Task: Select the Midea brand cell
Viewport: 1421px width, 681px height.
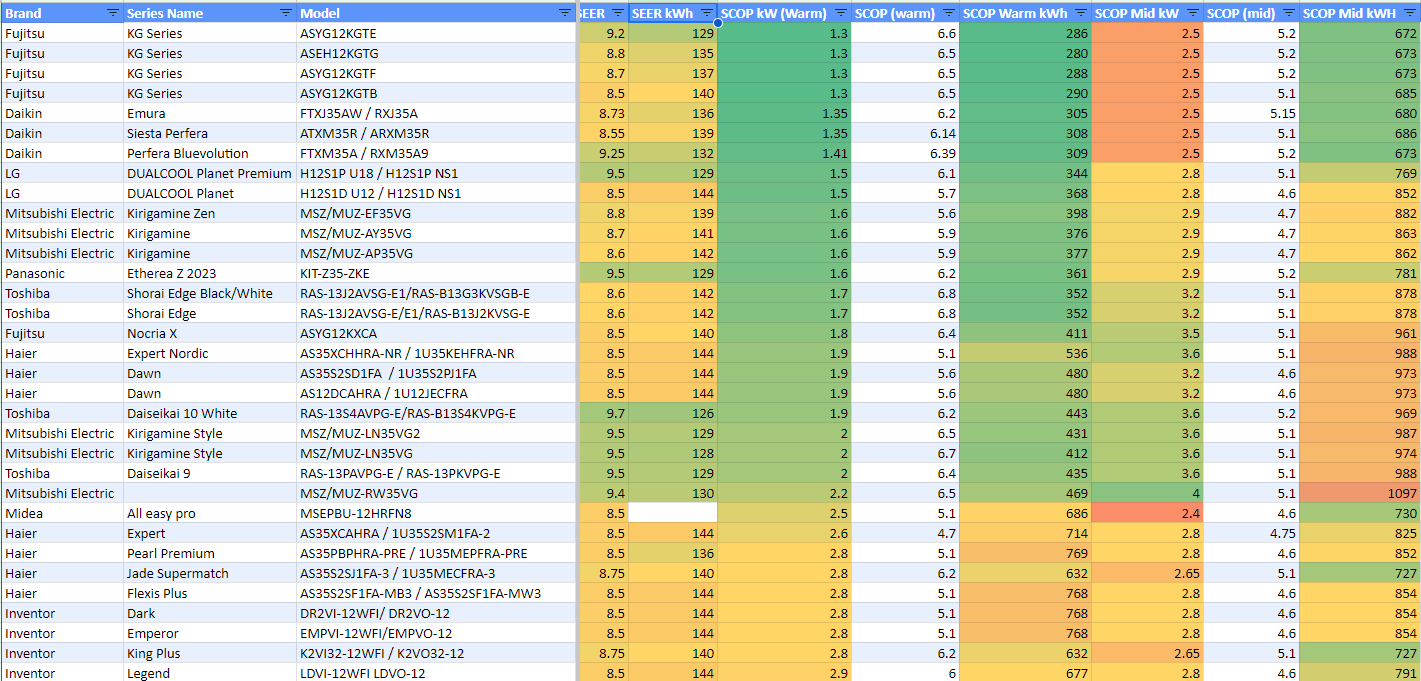Action: pyautogui.click(x=62, y=513)
